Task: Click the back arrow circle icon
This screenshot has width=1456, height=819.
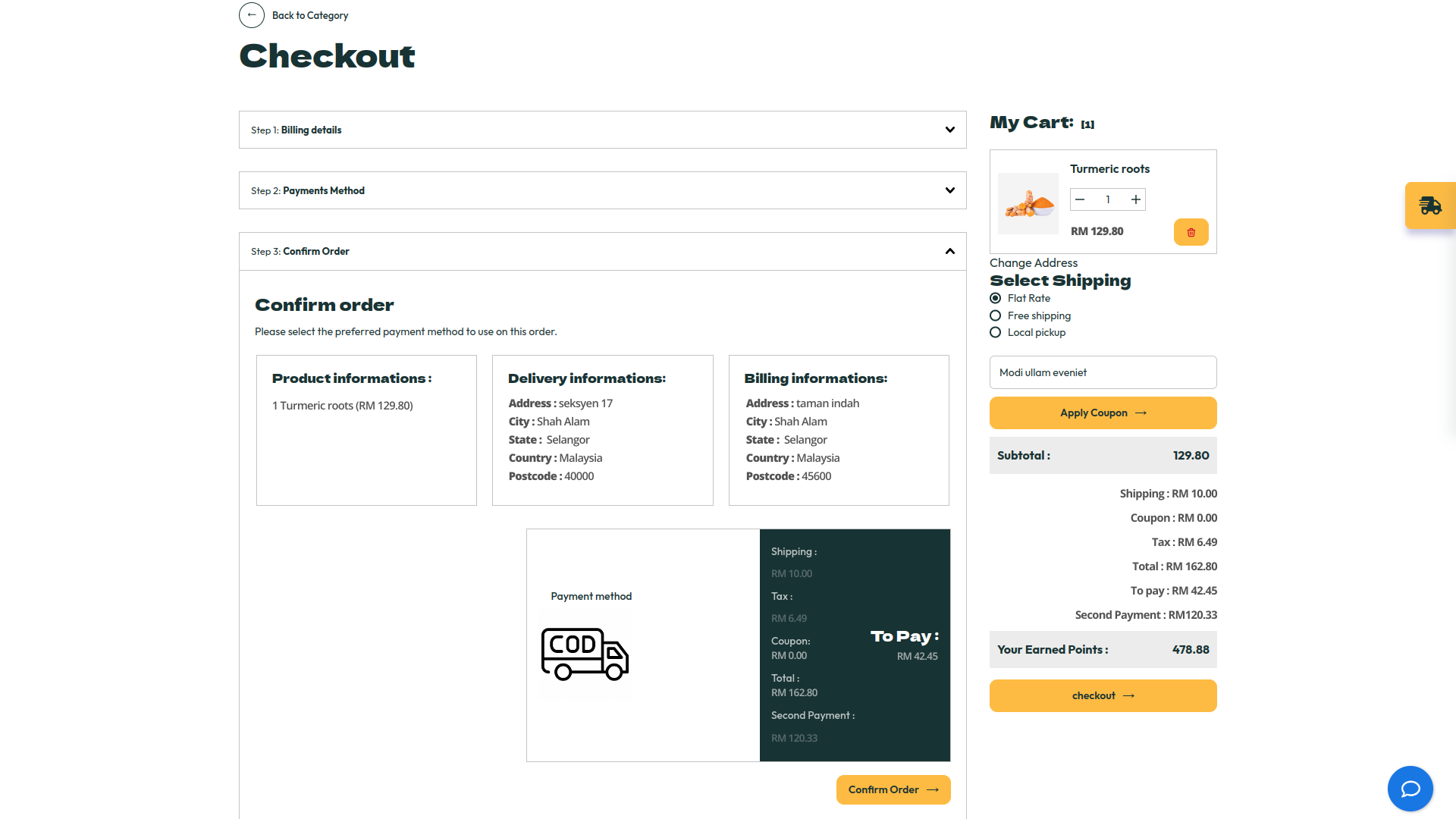Action: click(x=252, y=15)
